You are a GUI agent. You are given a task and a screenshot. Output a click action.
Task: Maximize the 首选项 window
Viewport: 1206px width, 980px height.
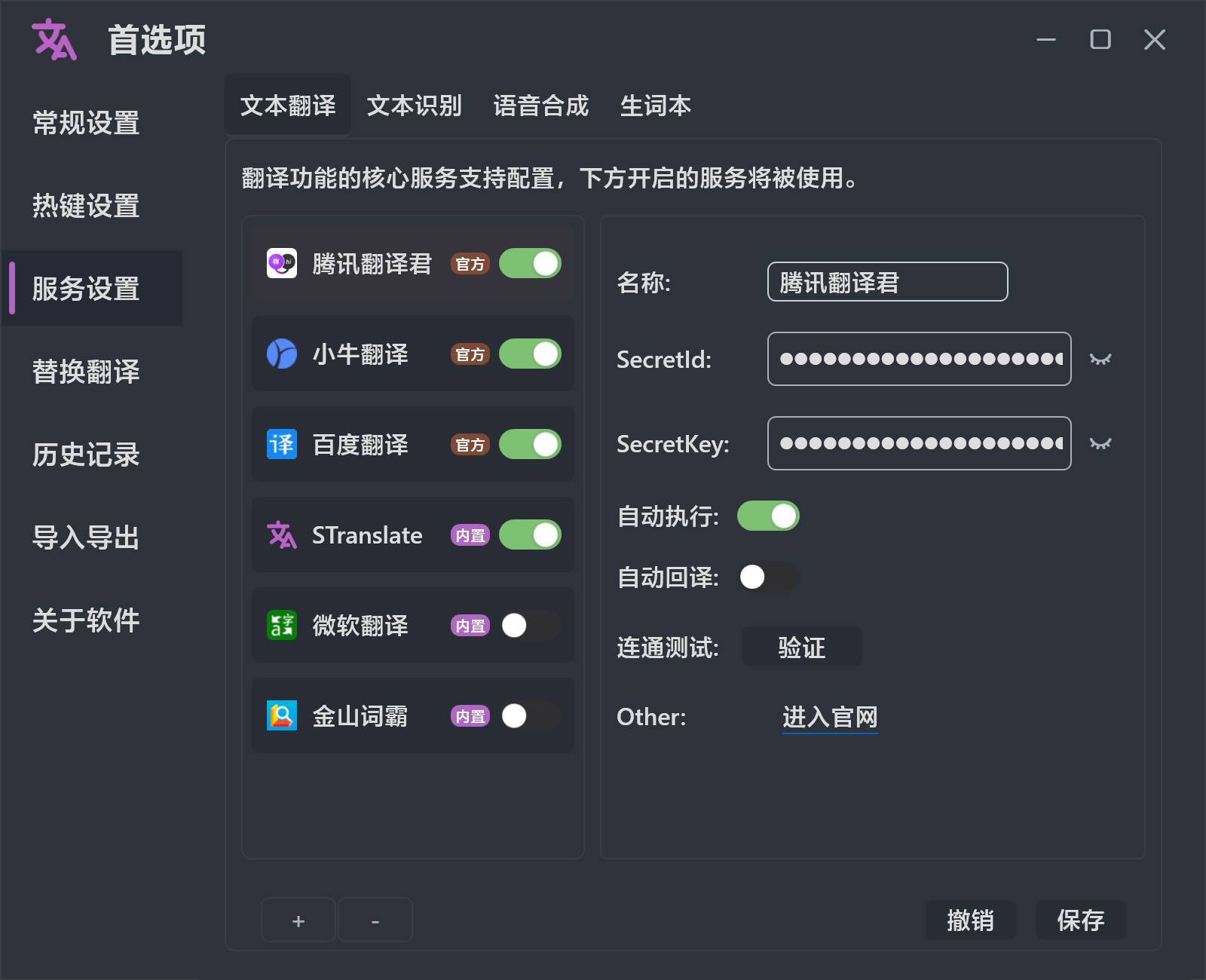point(1100,39)
